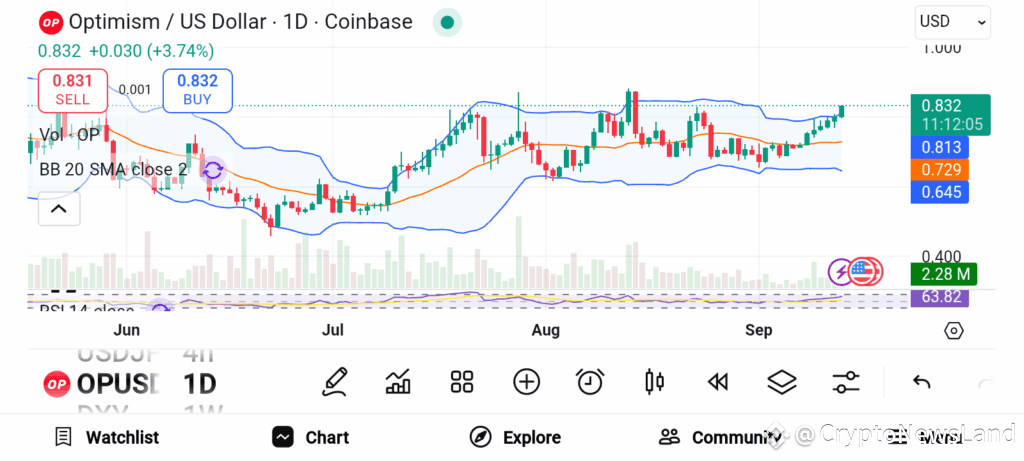Open the object tree layers icon
This screenshot has height=461, width=1024.
[782, 382]
